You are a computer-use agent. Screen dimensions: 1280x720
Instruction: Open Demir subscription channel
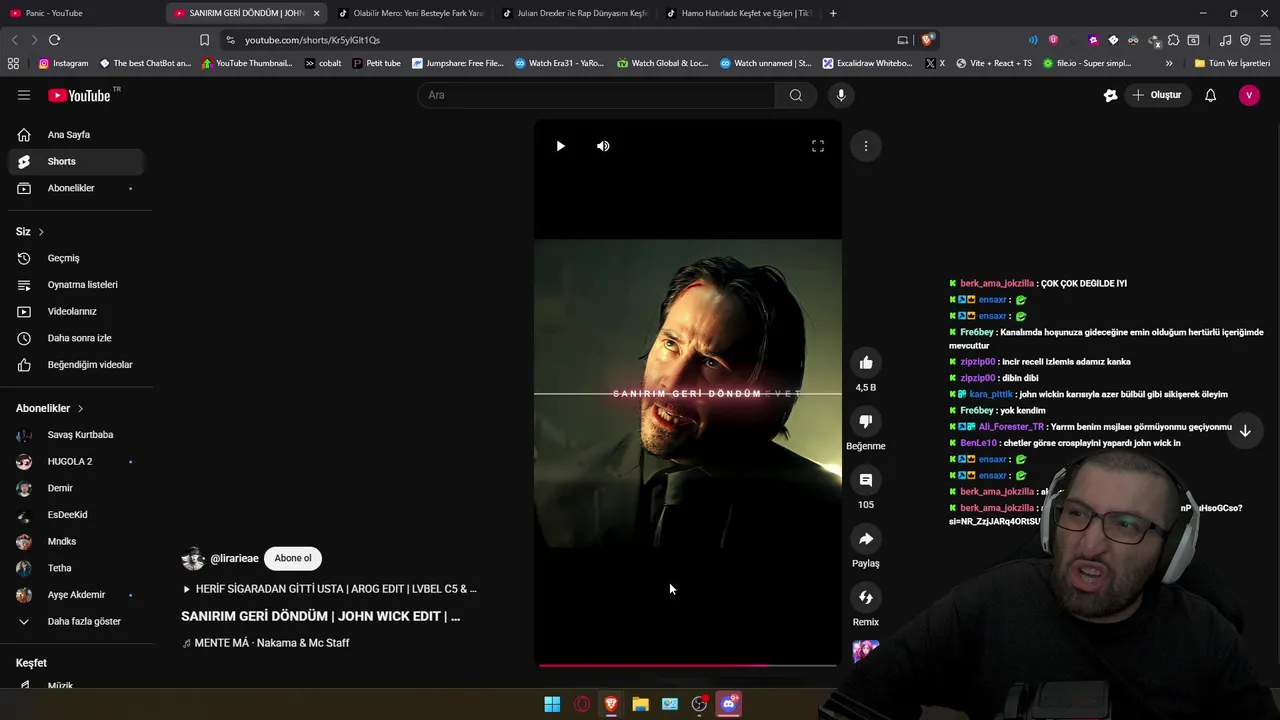(76, 488)
